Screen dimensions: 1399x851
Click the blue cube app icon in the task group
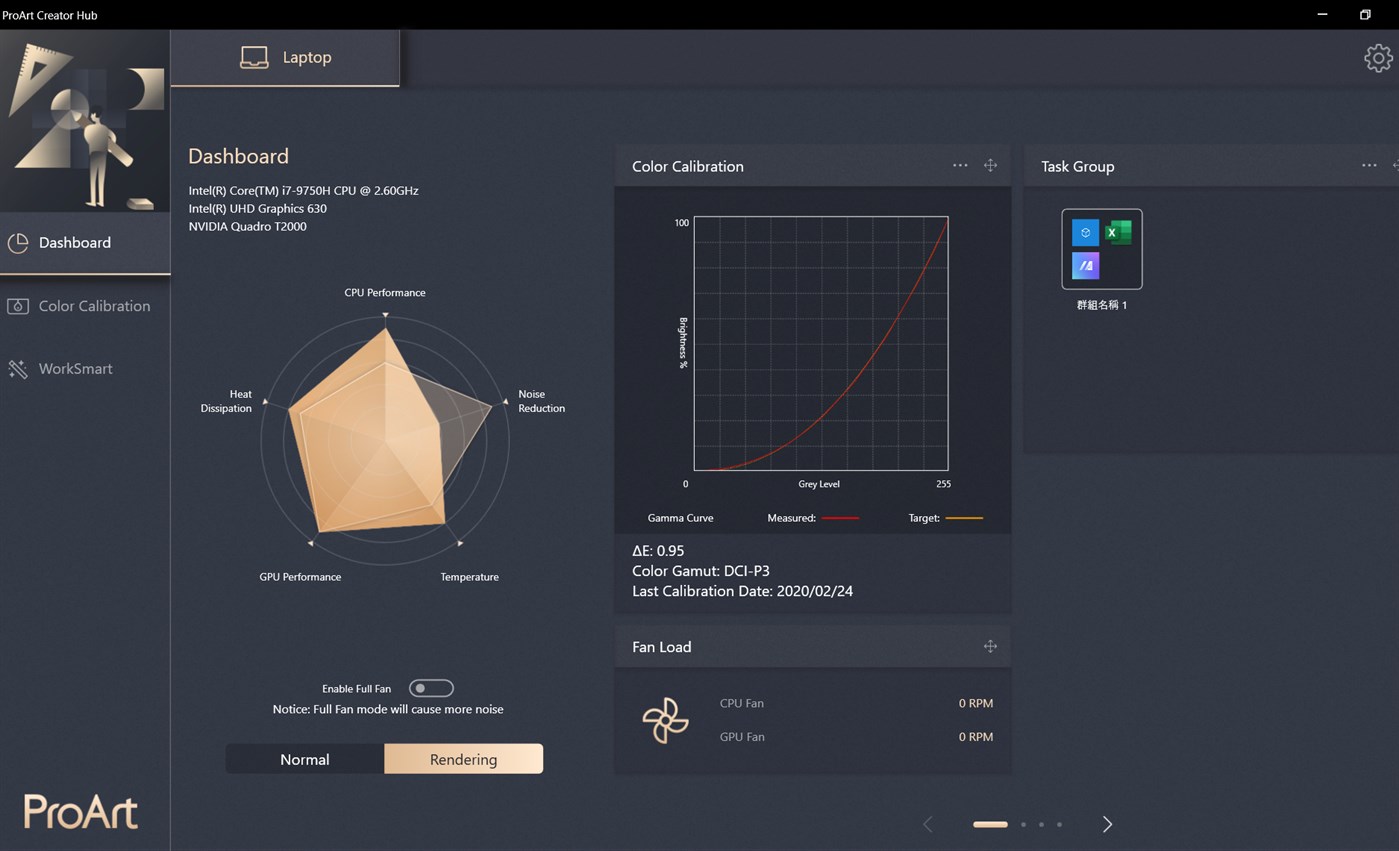pyautogui.click(x=1085, y=232)
